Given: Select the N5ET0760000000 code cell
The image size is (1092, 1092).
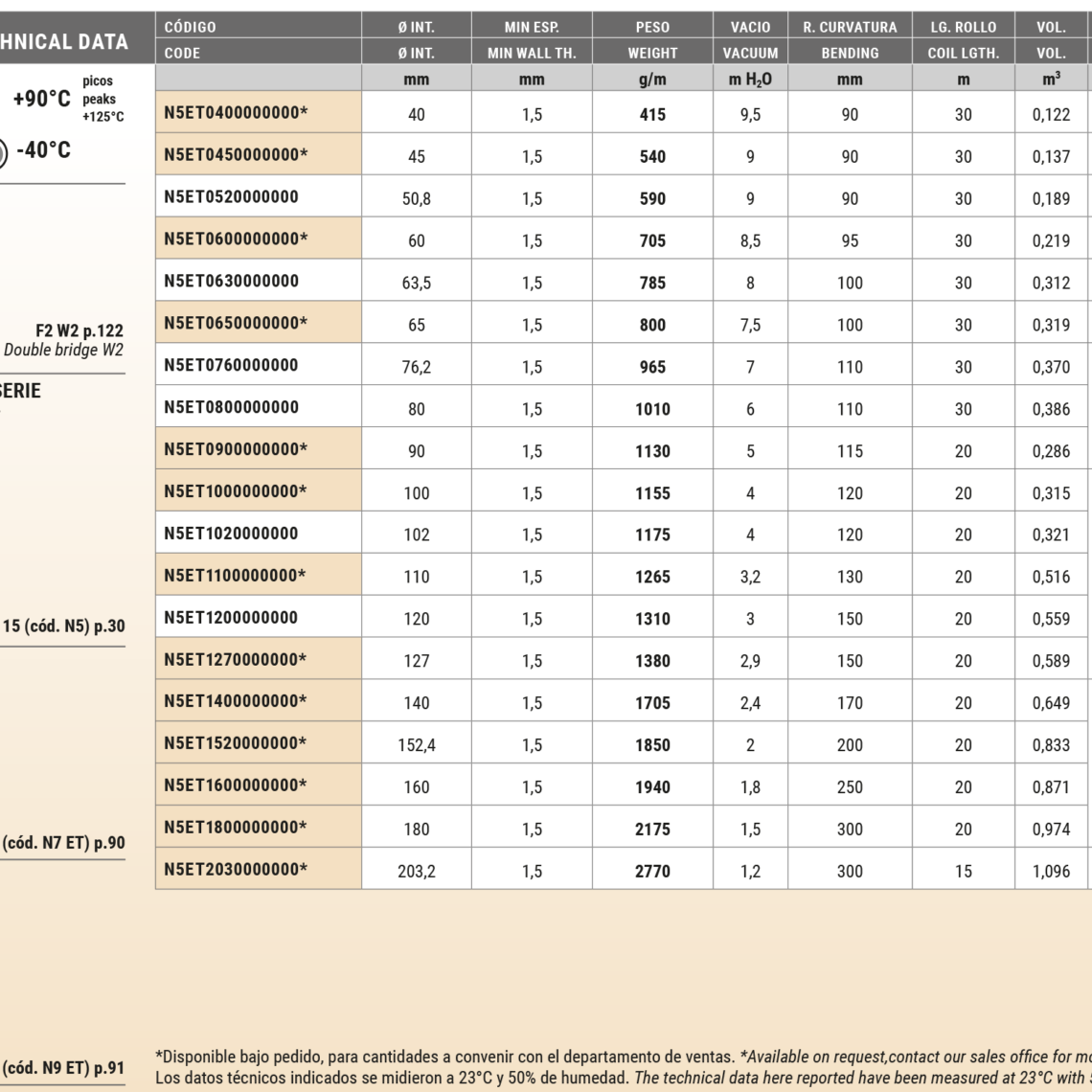Looking at the screenshot, I should (231, 365).
